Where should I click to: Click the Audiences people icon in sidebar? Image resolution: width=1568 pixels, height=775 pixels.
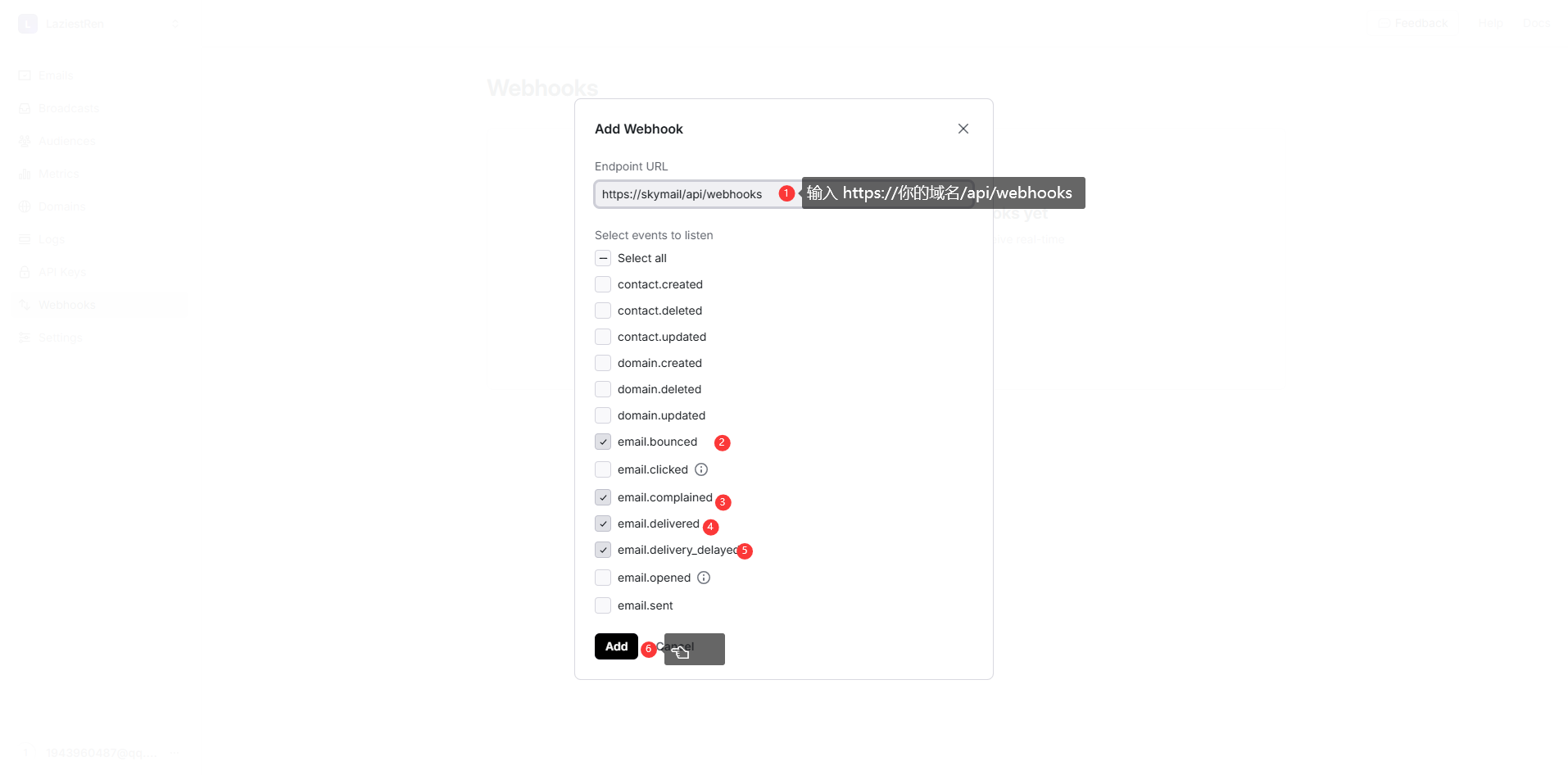coord(25,141)
